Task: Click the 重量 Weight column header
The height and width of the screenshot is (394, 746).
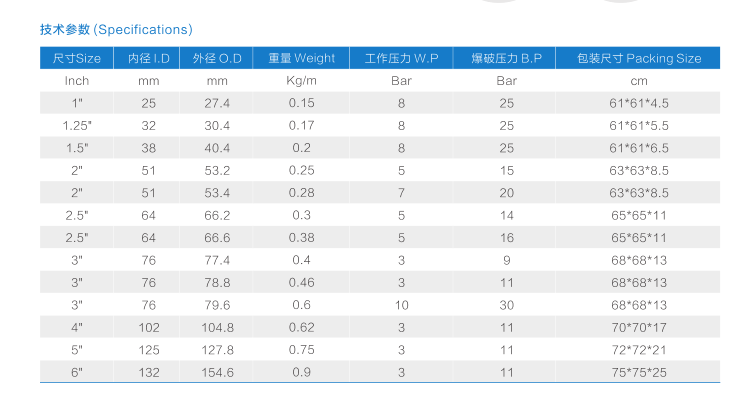Action: (x=301, y=58)
